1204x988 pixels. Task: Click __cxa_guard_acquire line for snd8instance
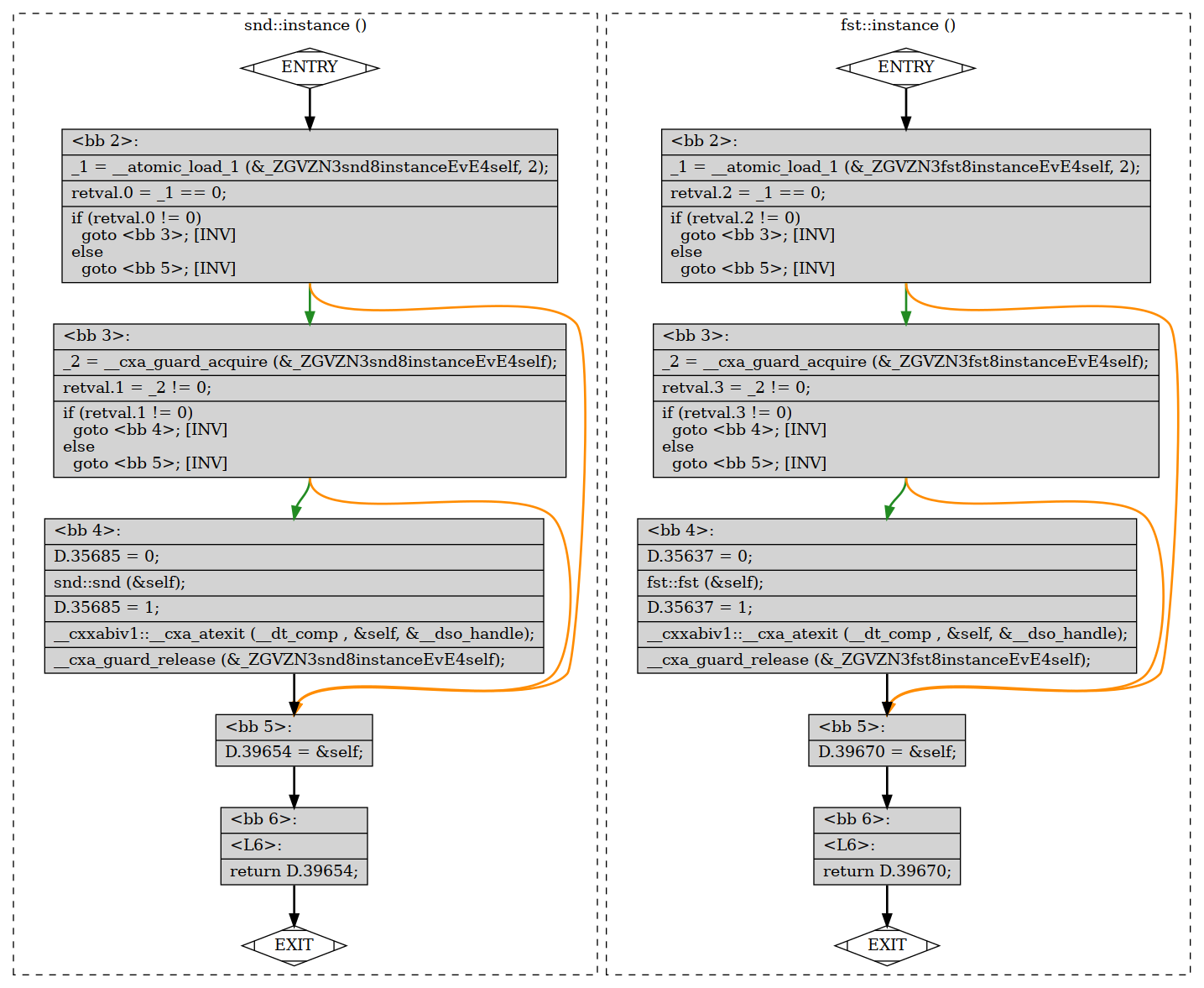310,362
